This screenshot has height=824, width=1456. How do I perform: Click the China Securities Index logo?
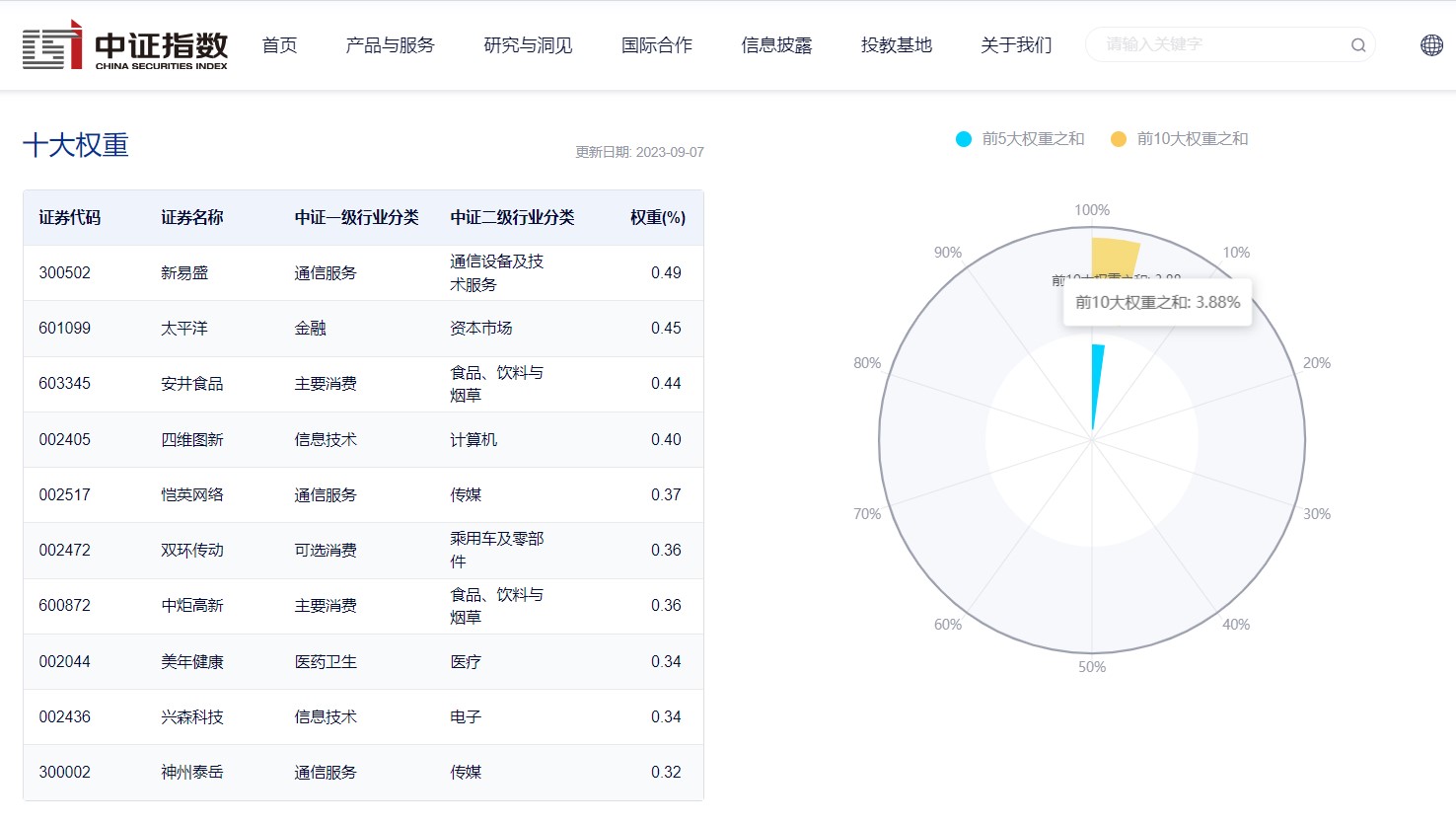click(125, 45)
